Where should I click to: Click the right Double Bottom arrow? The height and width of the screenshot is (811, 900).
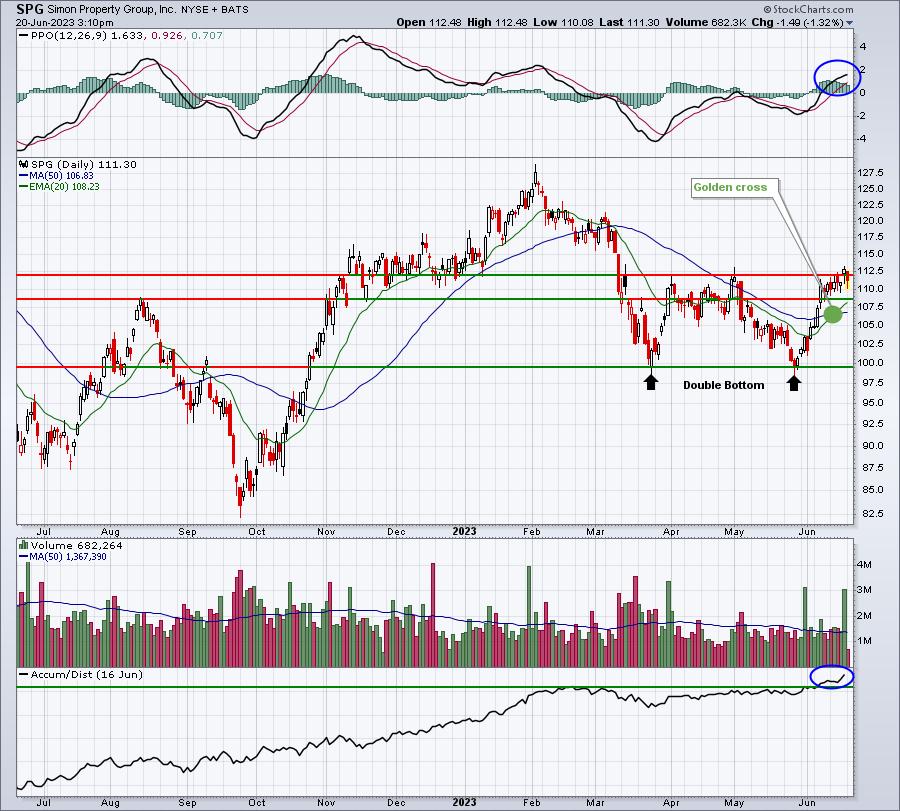794,382
